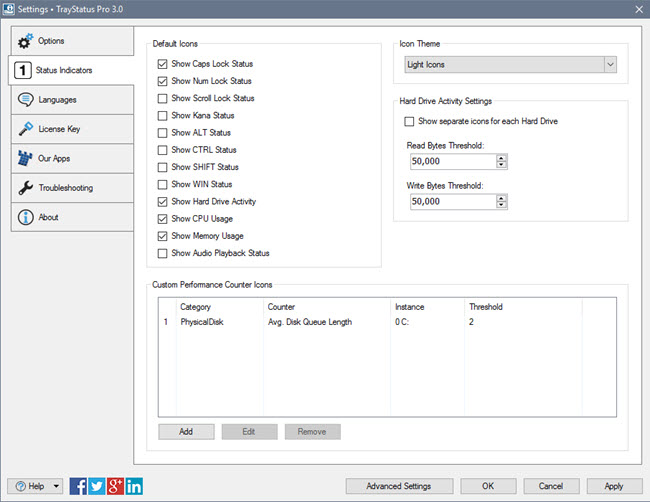Close the Settings window
The width and height of the screenshot is (650, 502).
(639, 9)
